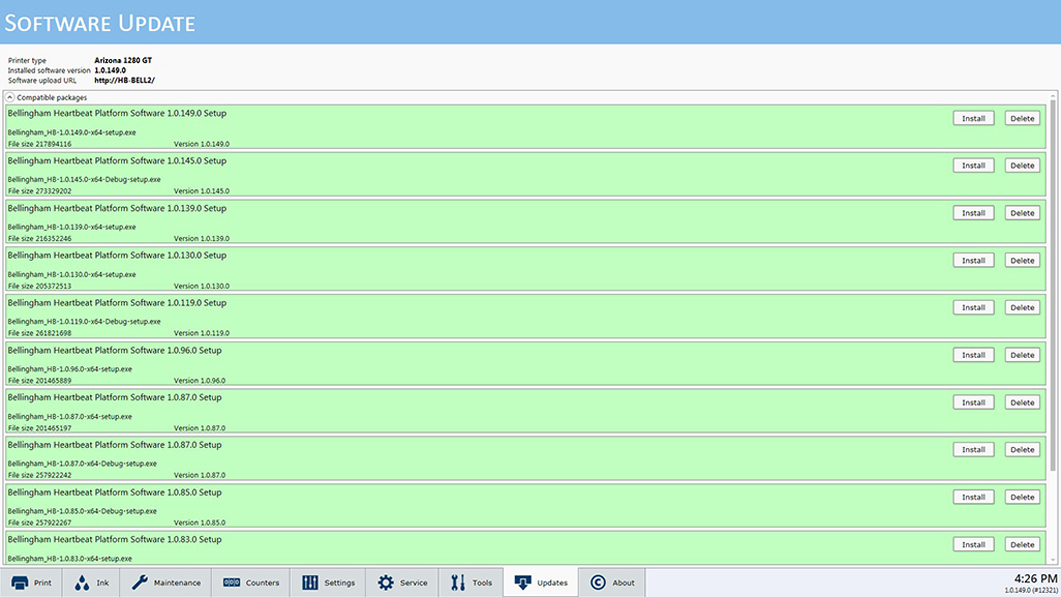Screen dimensions: 1061x597
Task: Click File size 217894116 text
Action: (x=39, y=144)
